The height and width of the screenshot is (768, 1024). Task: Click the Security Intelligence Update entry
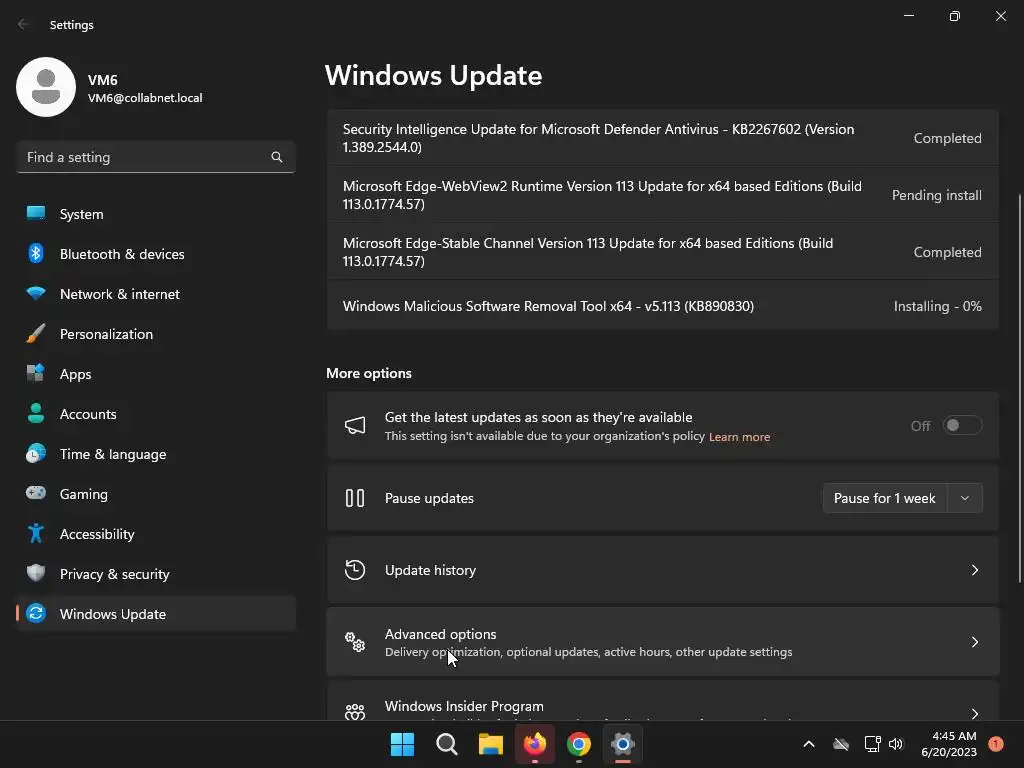click(663, 138)
